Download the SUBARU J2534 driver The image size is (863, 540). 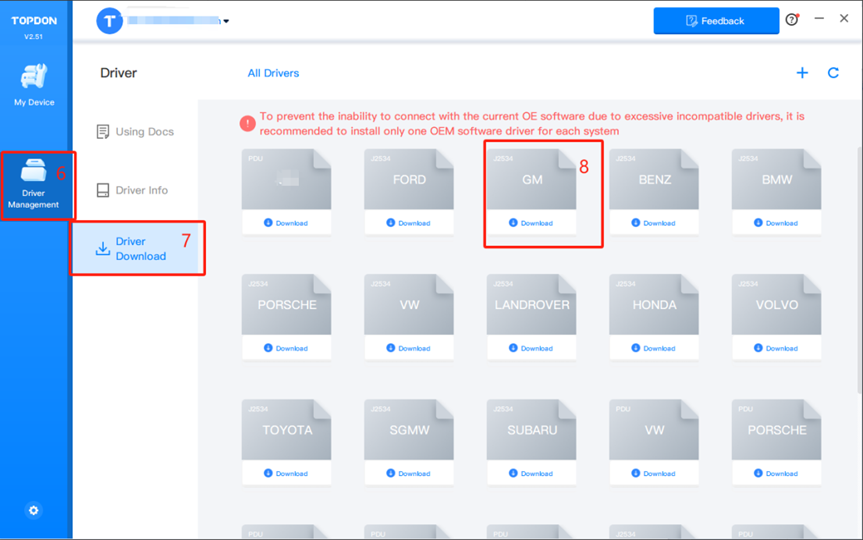point(531,473)
